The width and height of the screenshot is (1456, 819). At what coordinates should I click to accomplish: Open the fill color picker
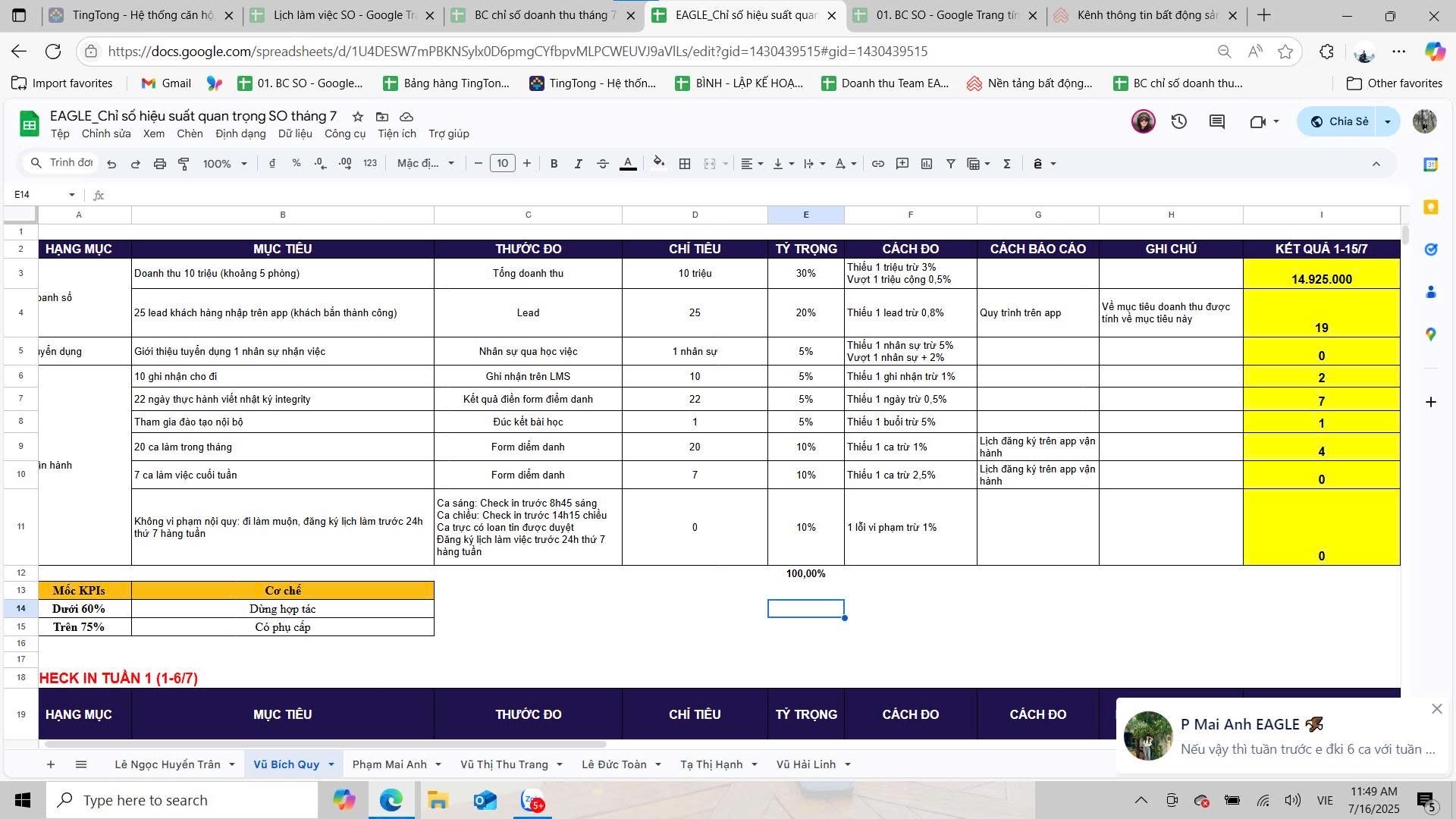pyautogui.click(x=658, y=164)
